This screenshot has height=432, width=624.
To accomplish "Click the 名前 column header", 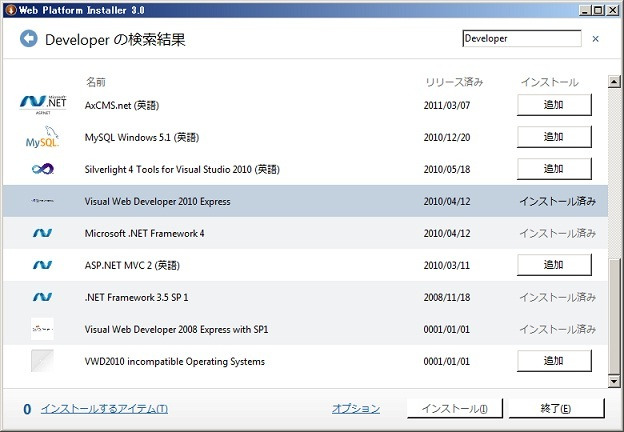I will click(x=96, y=82).
